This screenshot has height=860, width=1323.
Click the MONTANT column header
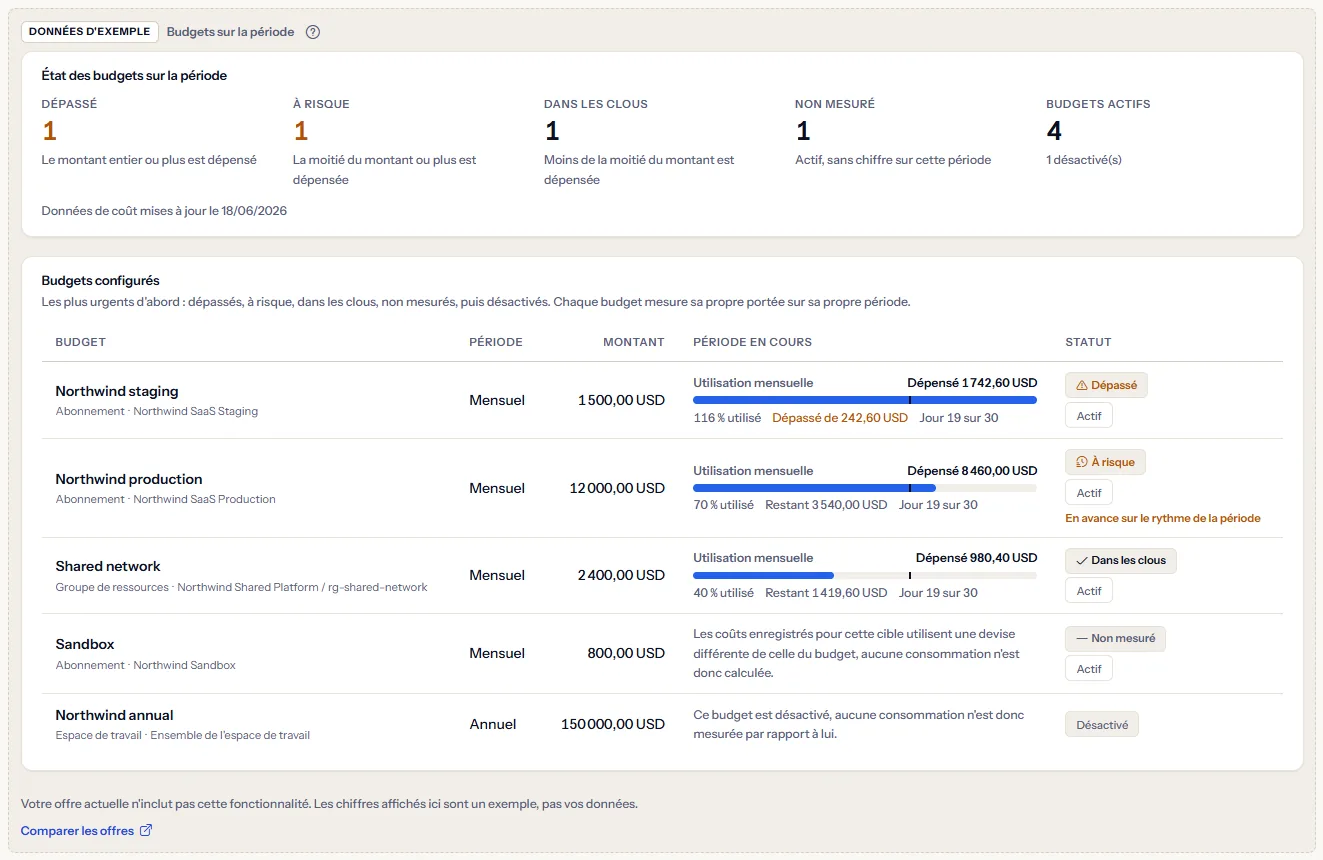click(x=634, y=342)
